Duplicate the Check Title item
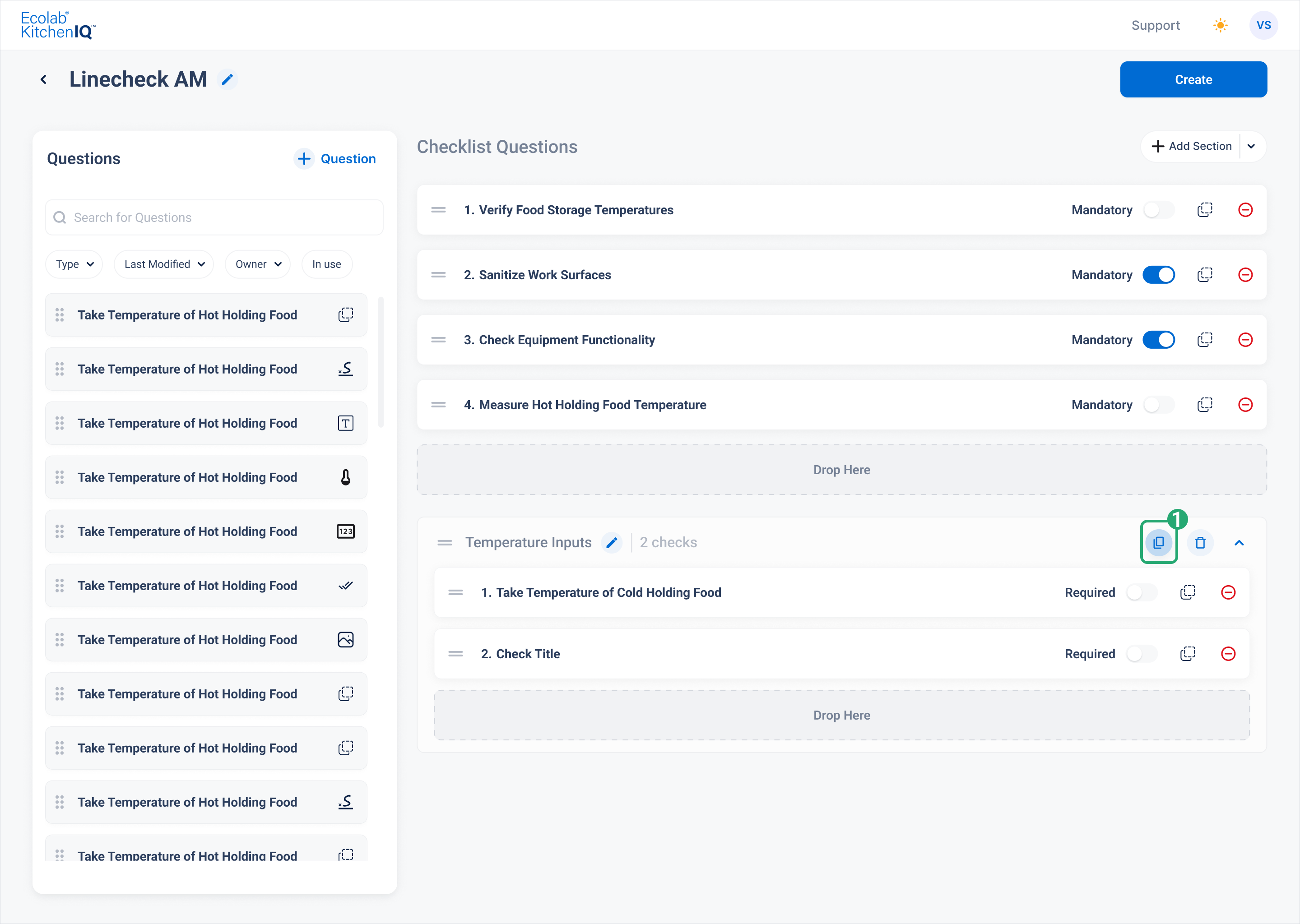The height and width of the screenshot is (924, 1300). point(1188,654)
